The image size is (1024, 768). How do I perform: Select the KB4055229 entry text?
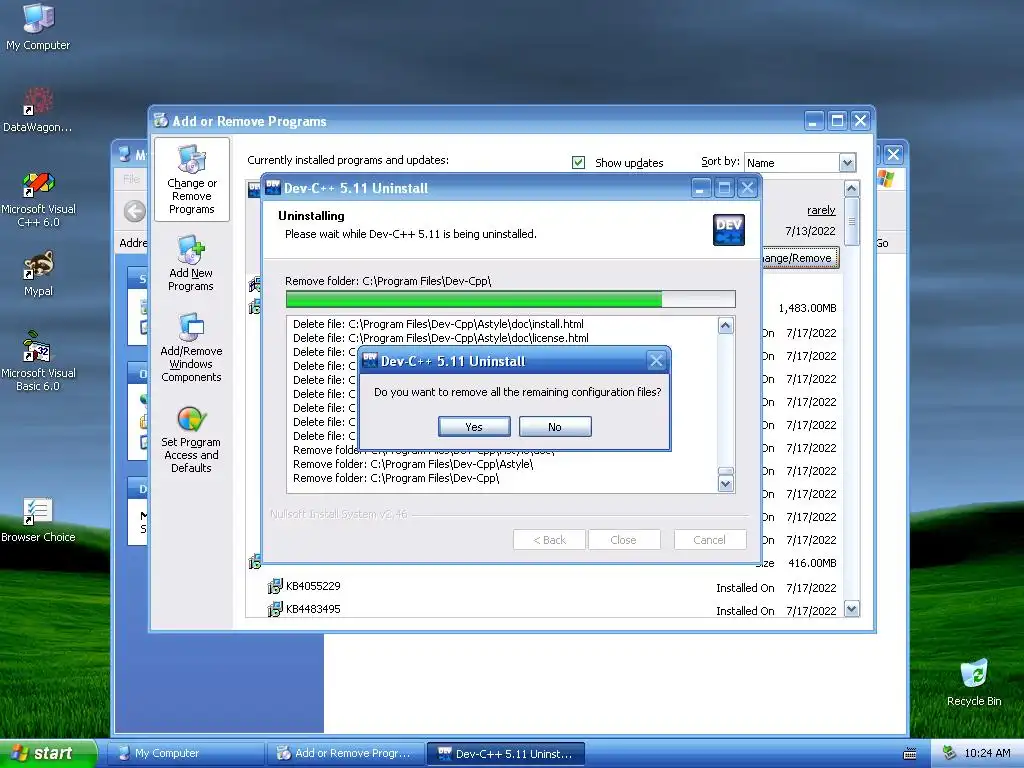point(313,586)
